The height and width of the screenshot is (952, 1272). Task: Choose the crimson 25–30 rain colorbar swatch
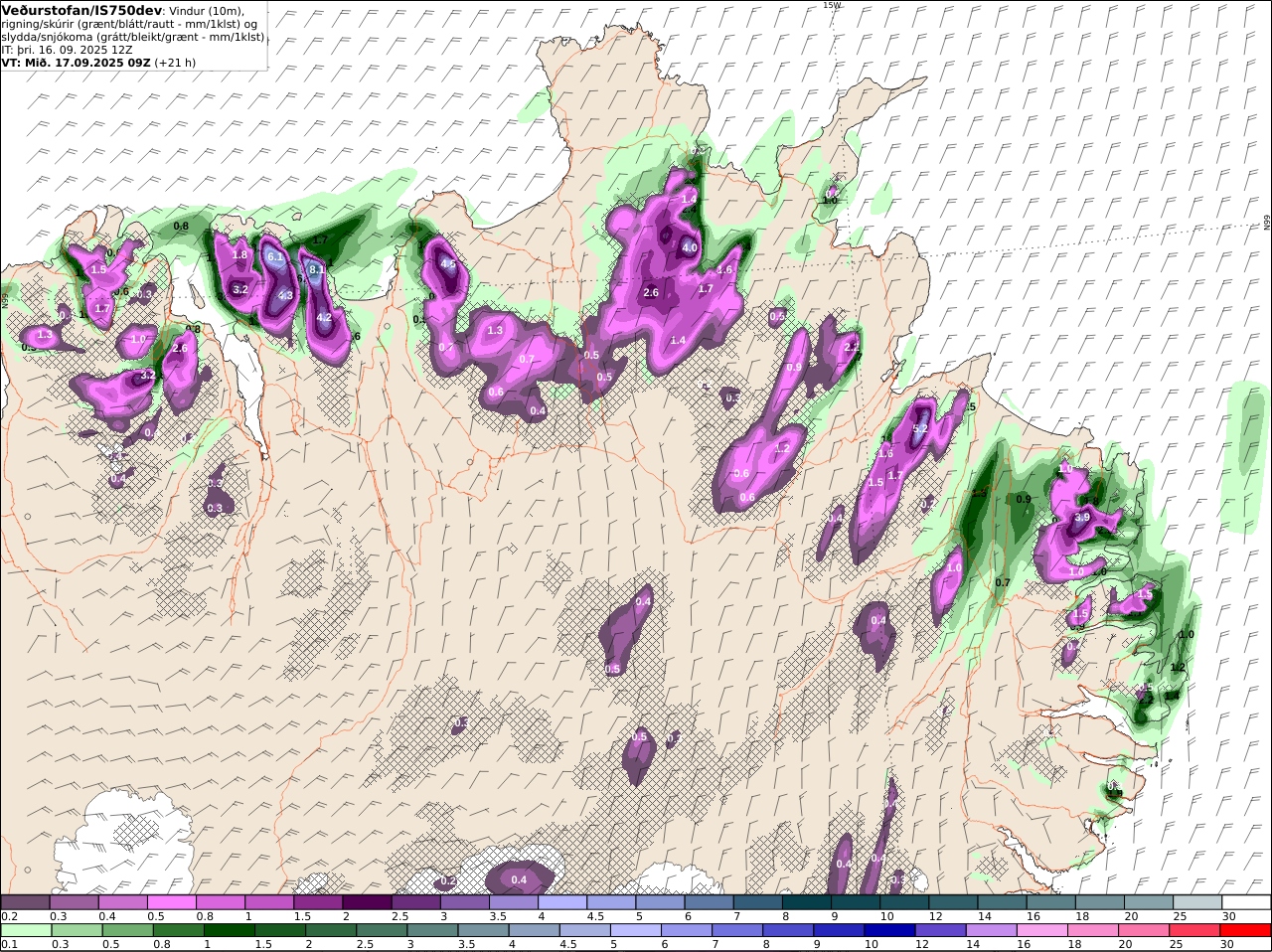click(x=1195, y=930)
